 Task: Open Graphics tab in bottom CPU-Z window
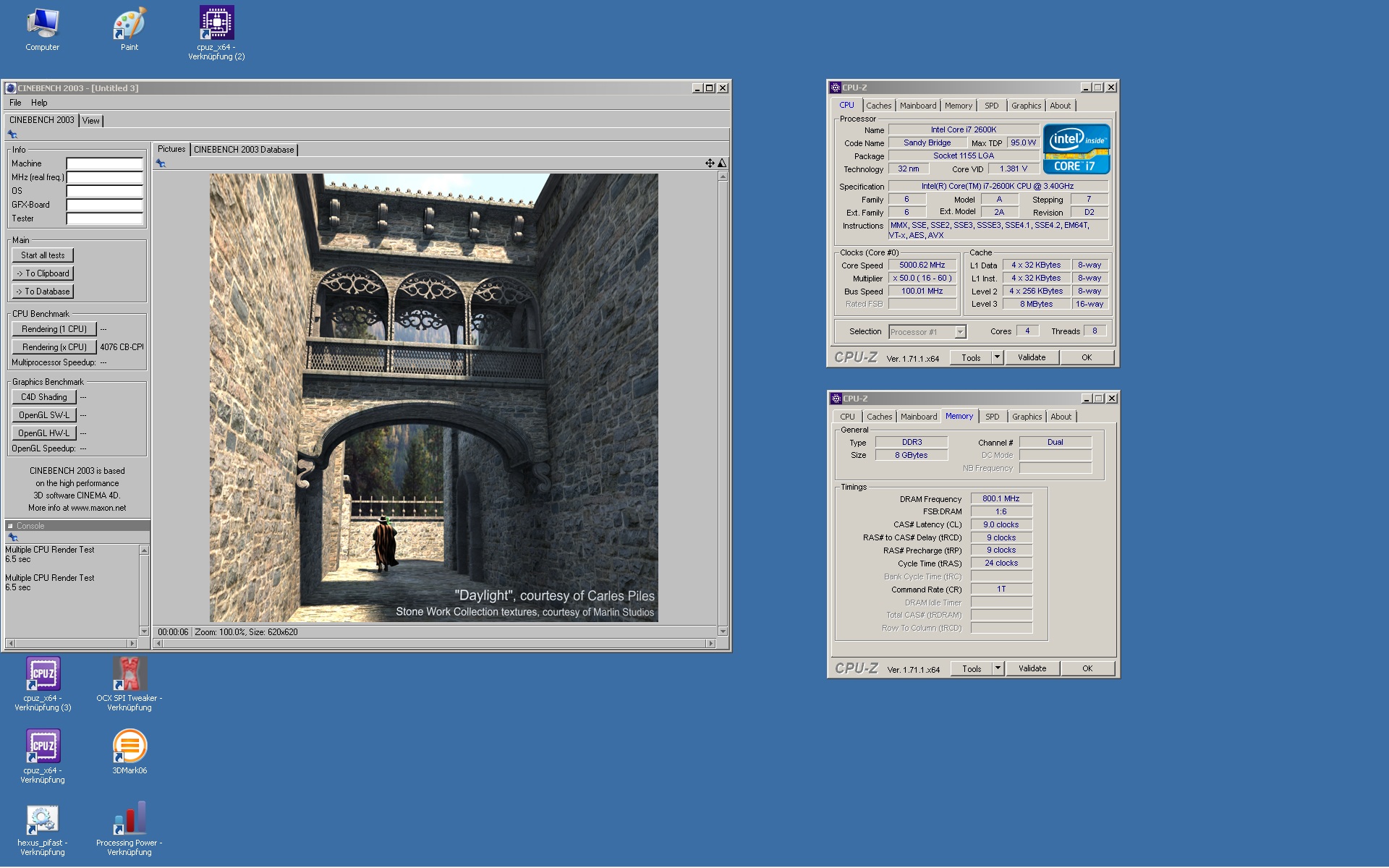click(x=1027, y=417)
